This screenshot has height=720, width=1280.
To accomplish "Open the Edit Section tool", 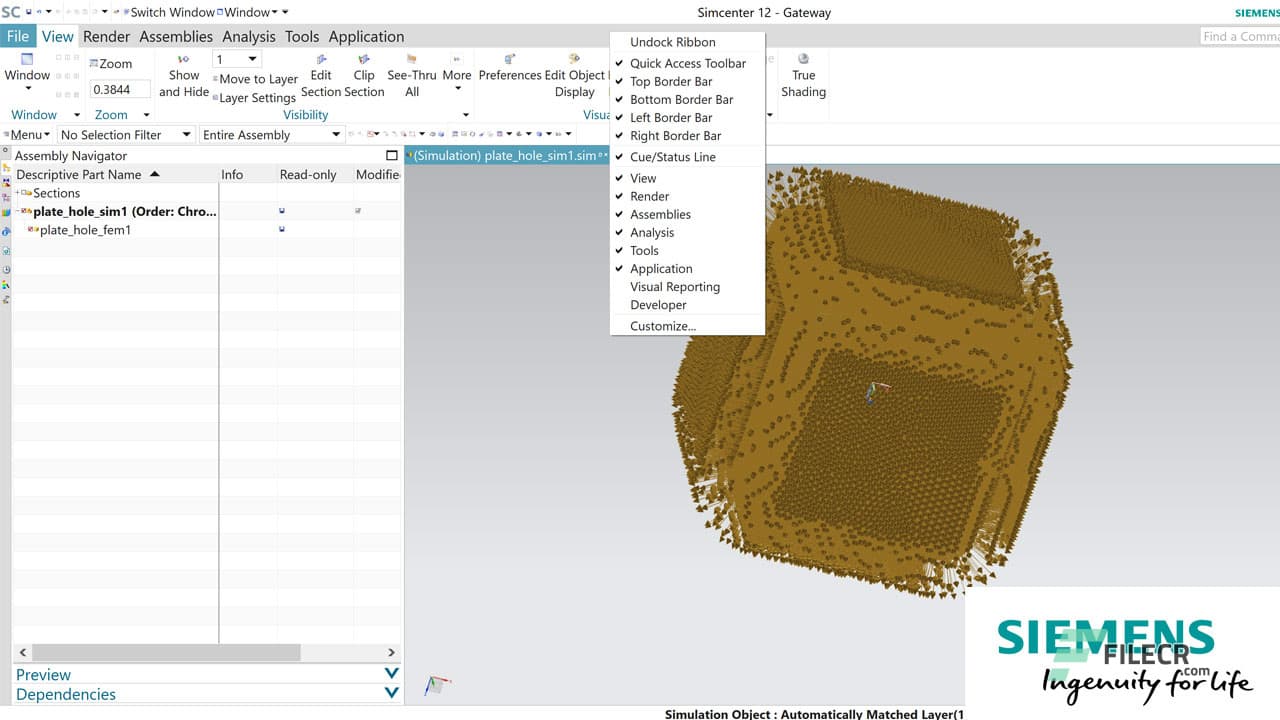I will [320, 78].
